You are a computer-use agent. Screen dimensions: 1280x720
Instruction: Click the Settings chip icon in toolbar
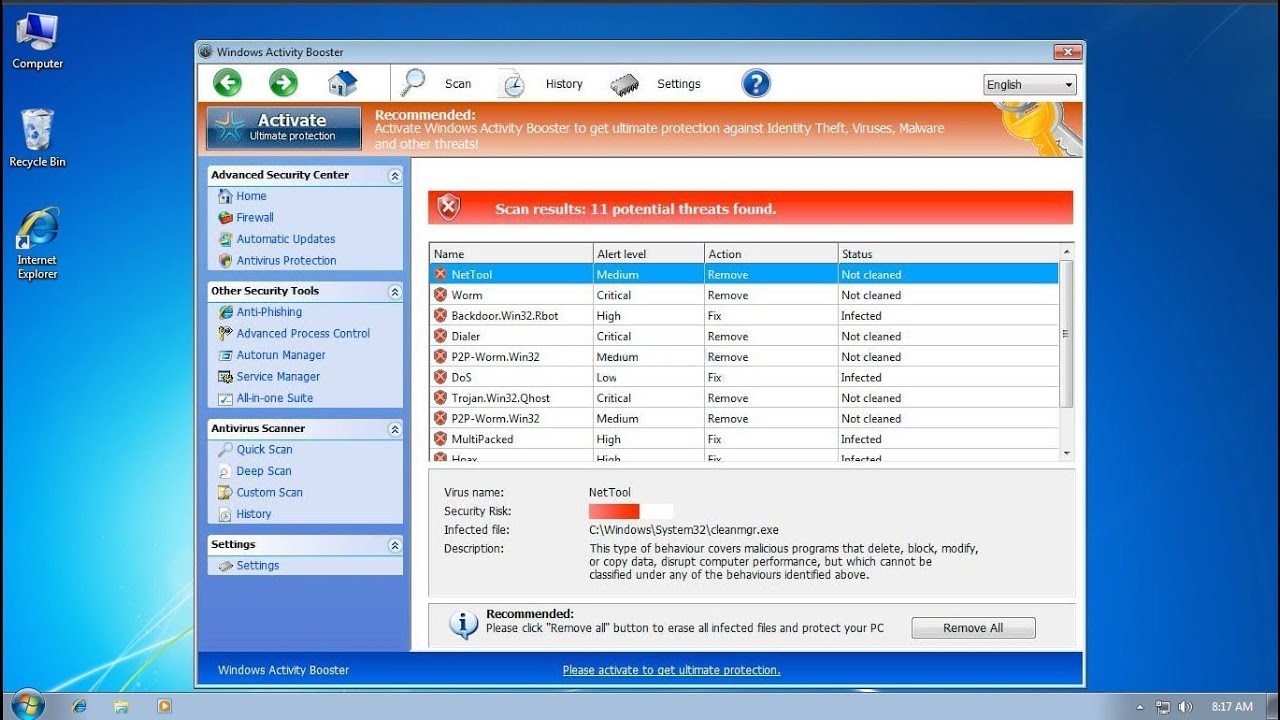(x=625, y=85)
